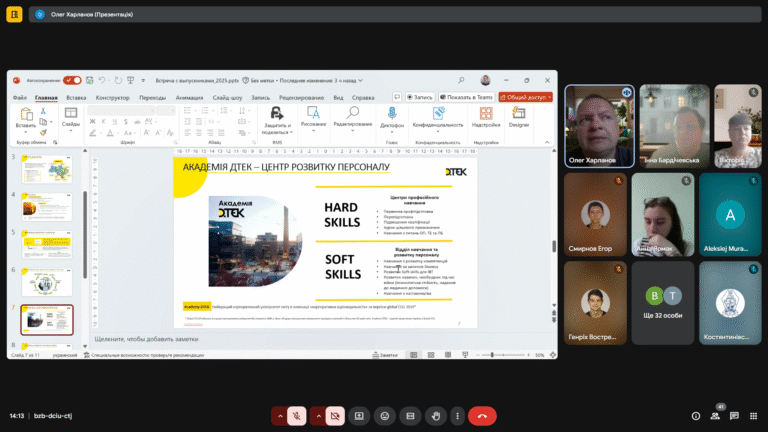Open meeting details info icon
Screen dimensions: 768x432
tap(696, 416)
